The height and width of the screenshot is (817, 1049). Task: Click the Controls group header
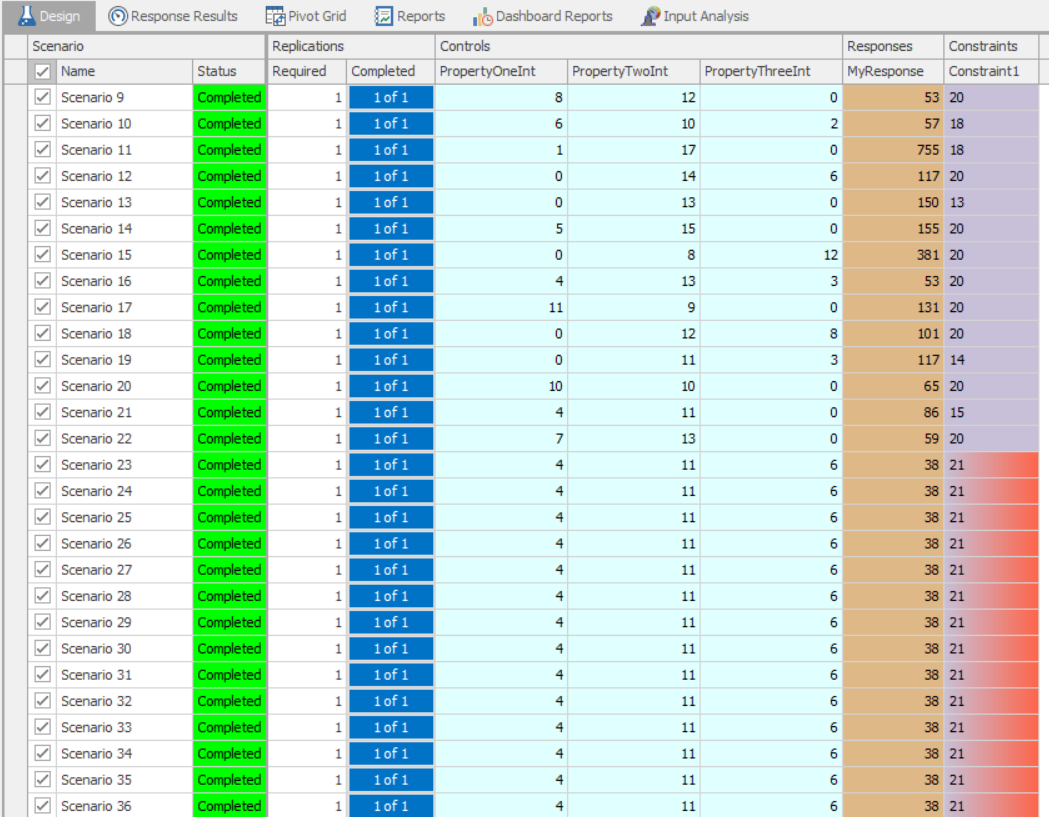click(638, 46)
